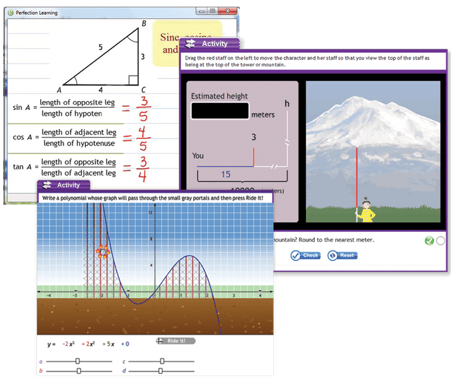The height and width of the screenshot is (379, 451).
Task: Click the green checkmark status icon
Action: click(429, 240)
